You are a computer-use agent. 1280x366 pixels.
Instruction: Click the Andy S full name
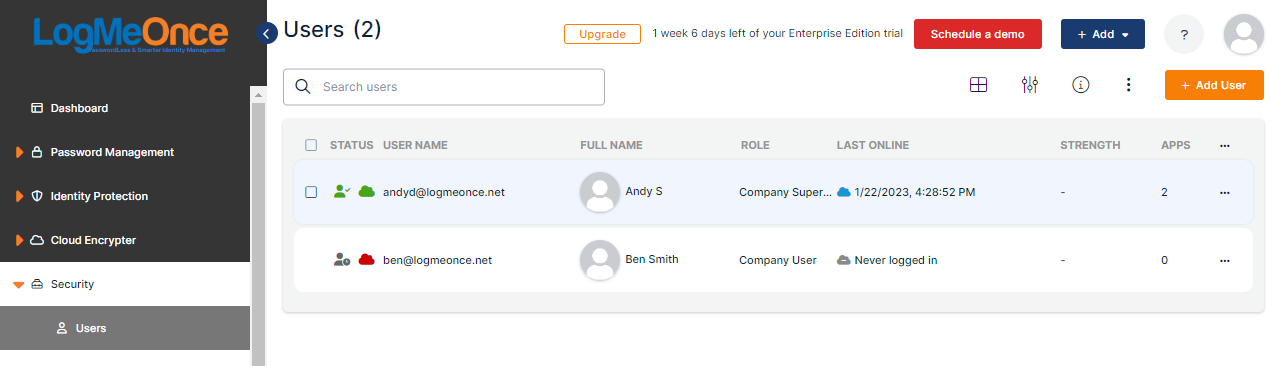(x=644, y=190)
